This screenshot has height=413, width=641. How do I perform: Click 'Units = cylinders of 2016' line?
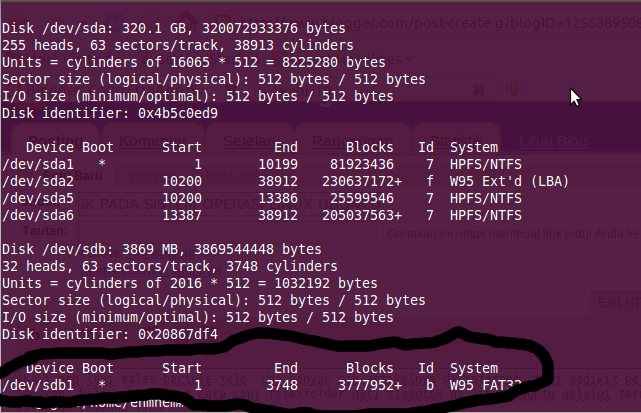190,283
